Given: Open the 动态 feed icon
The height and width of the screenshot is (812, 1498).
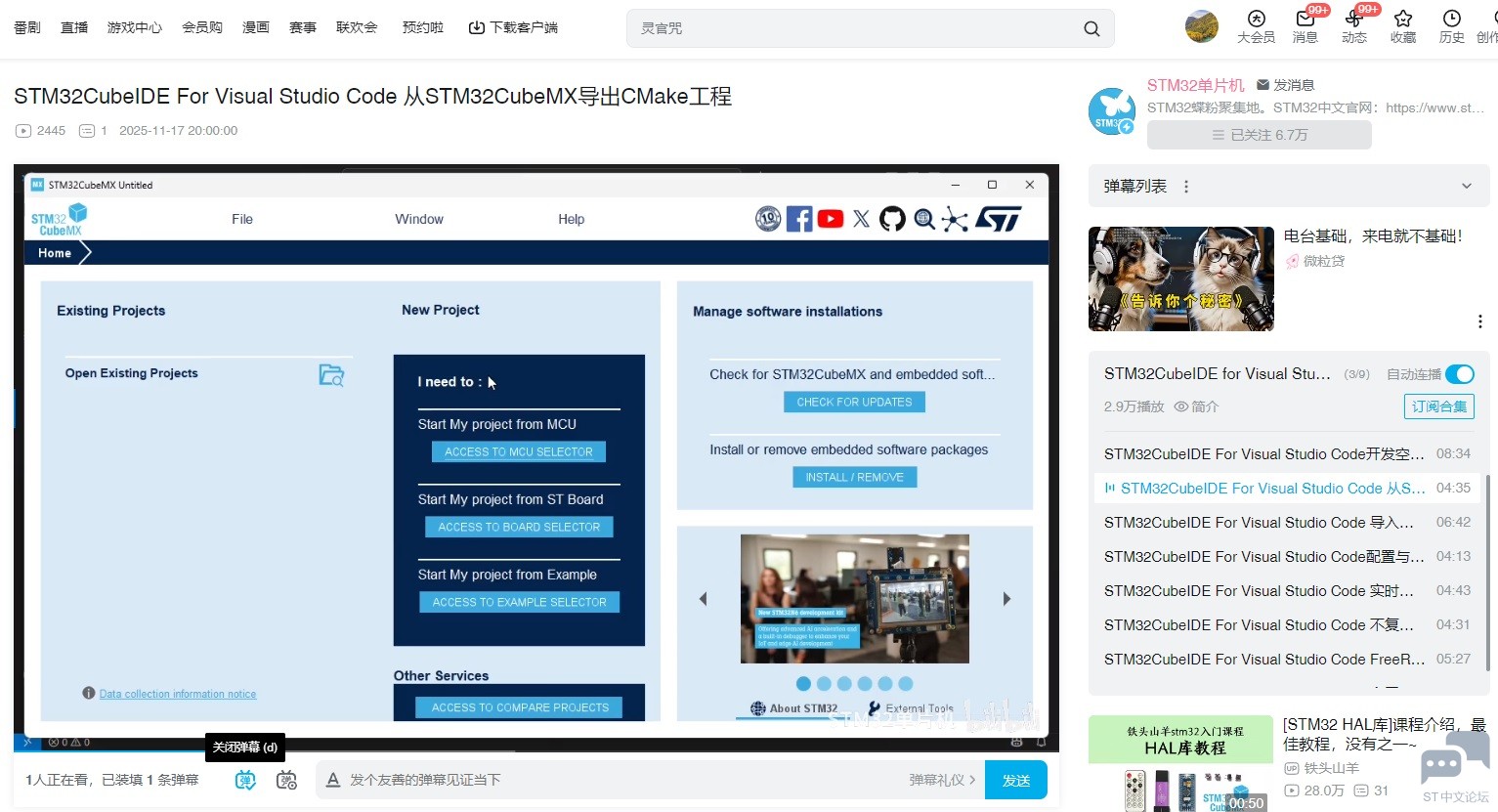Looking at the screenshot, I should click(1353, 20).
